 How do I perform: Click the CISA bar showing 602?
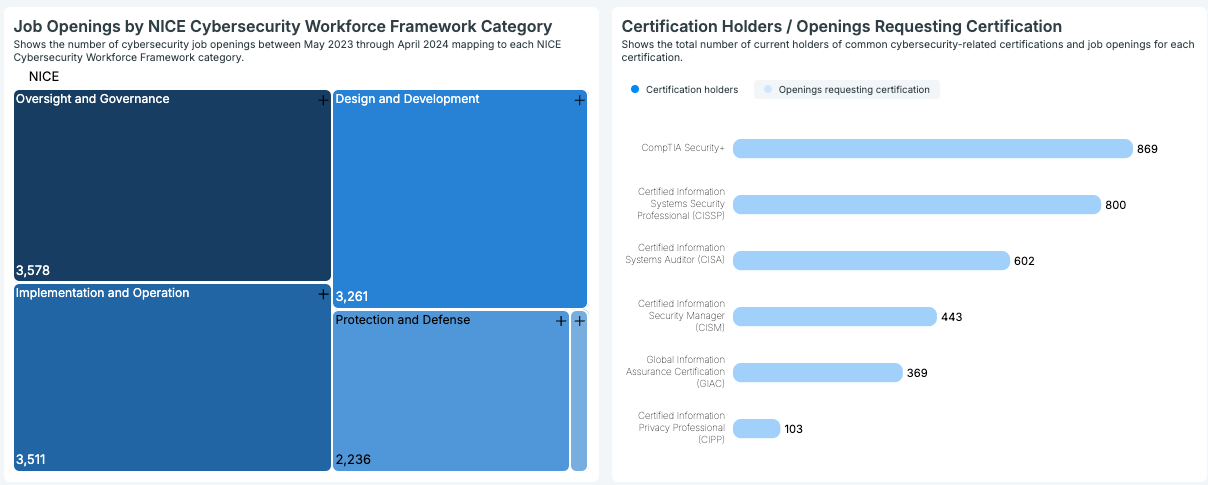point(871,261)
